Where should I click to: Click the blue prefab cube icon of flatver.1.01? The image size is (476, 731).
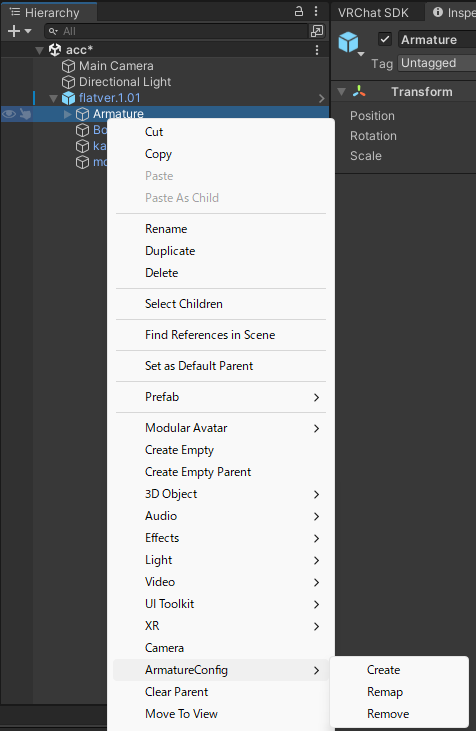pyautogui.click(x=69, y=98)
